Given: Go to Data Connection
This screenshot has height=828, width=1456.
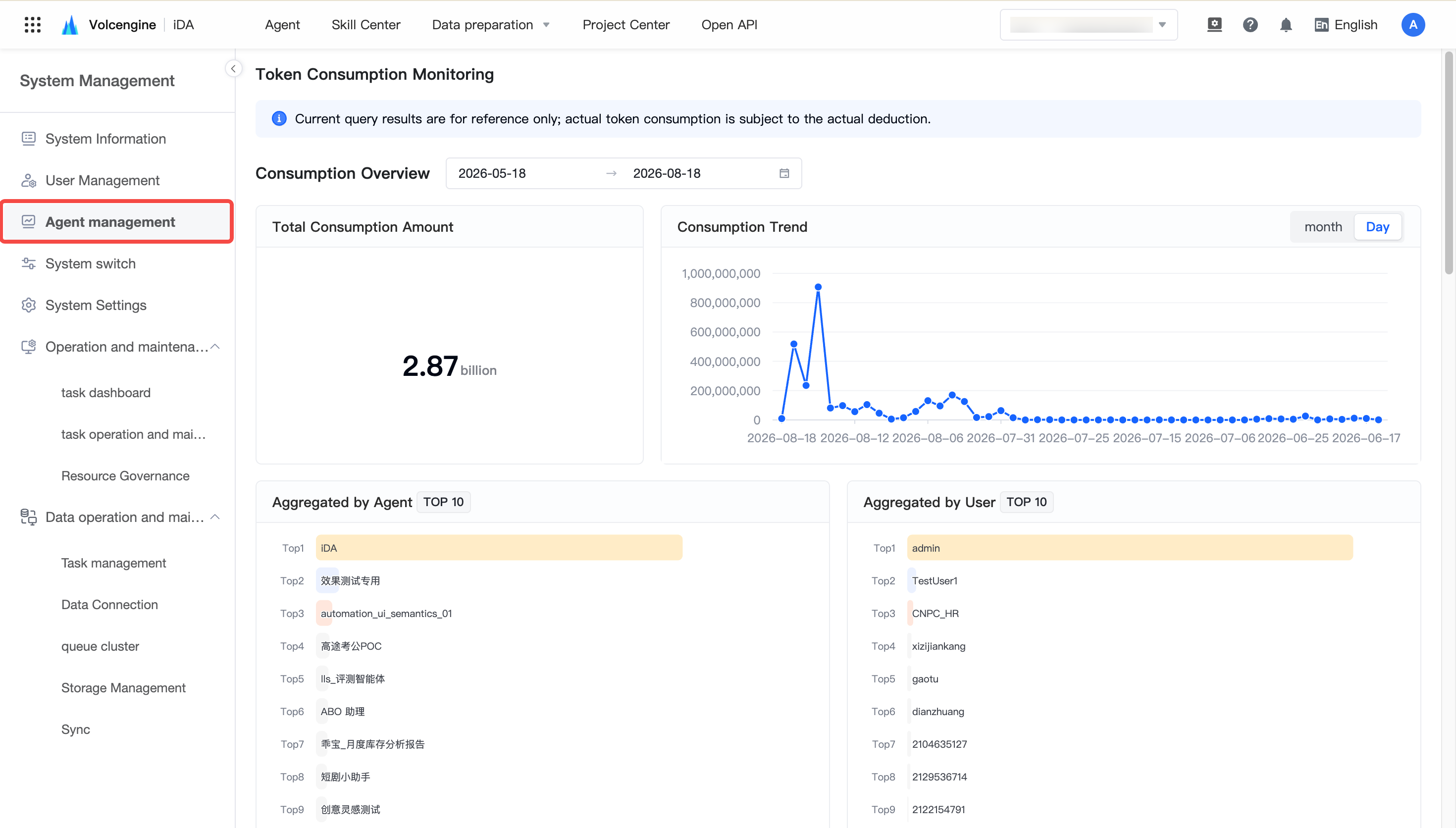Looking at the screenshot, I should coord(109,604).
